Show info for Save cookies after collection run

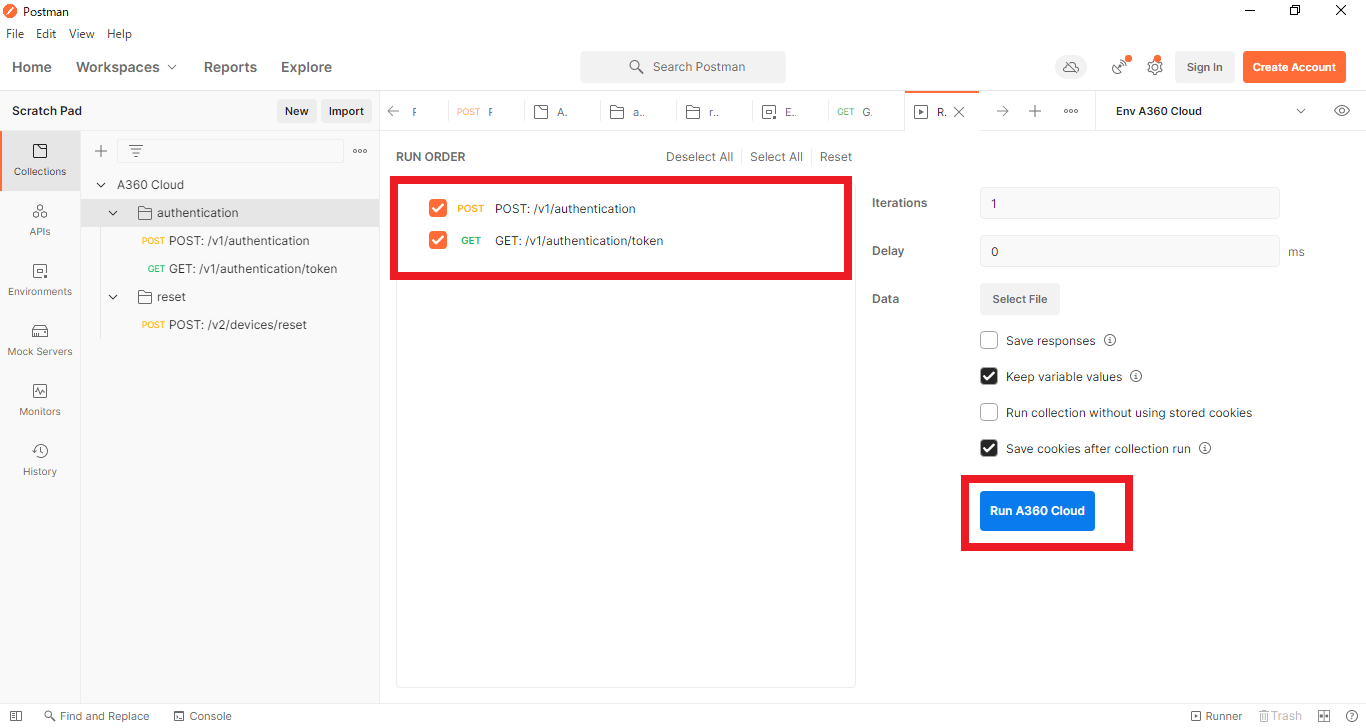[x=1205, y=449]
